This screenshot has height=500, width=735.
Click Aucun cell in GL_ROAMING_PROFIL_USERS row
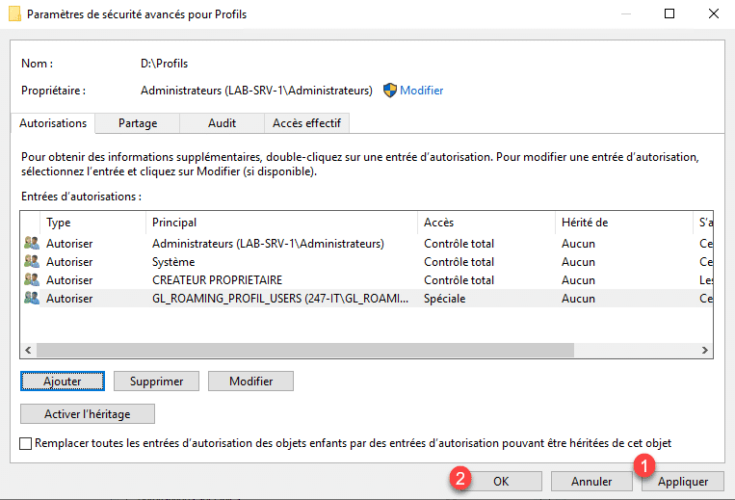[x=578, y=299]
